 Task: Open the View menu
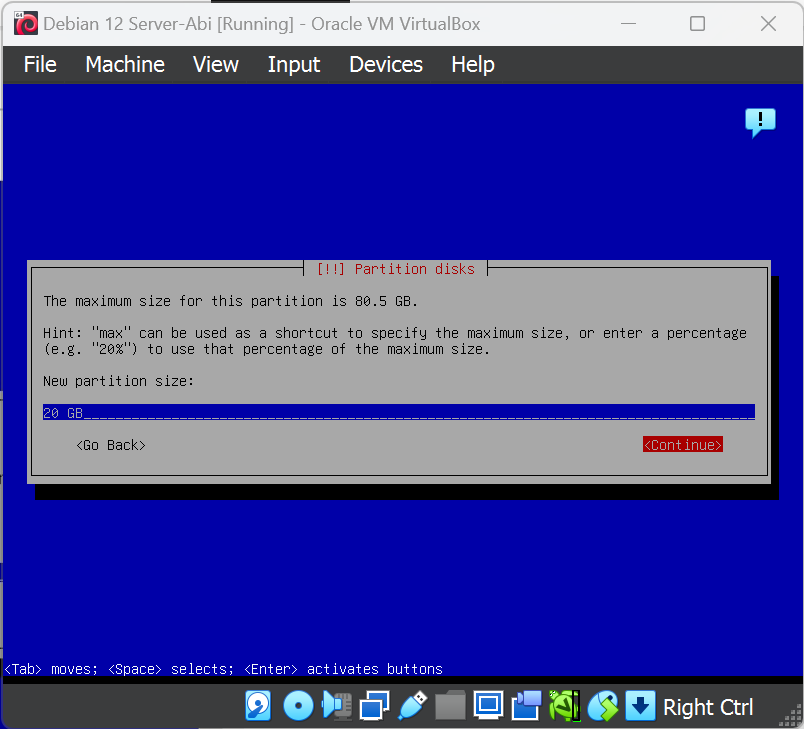click(x=216, y=65)
